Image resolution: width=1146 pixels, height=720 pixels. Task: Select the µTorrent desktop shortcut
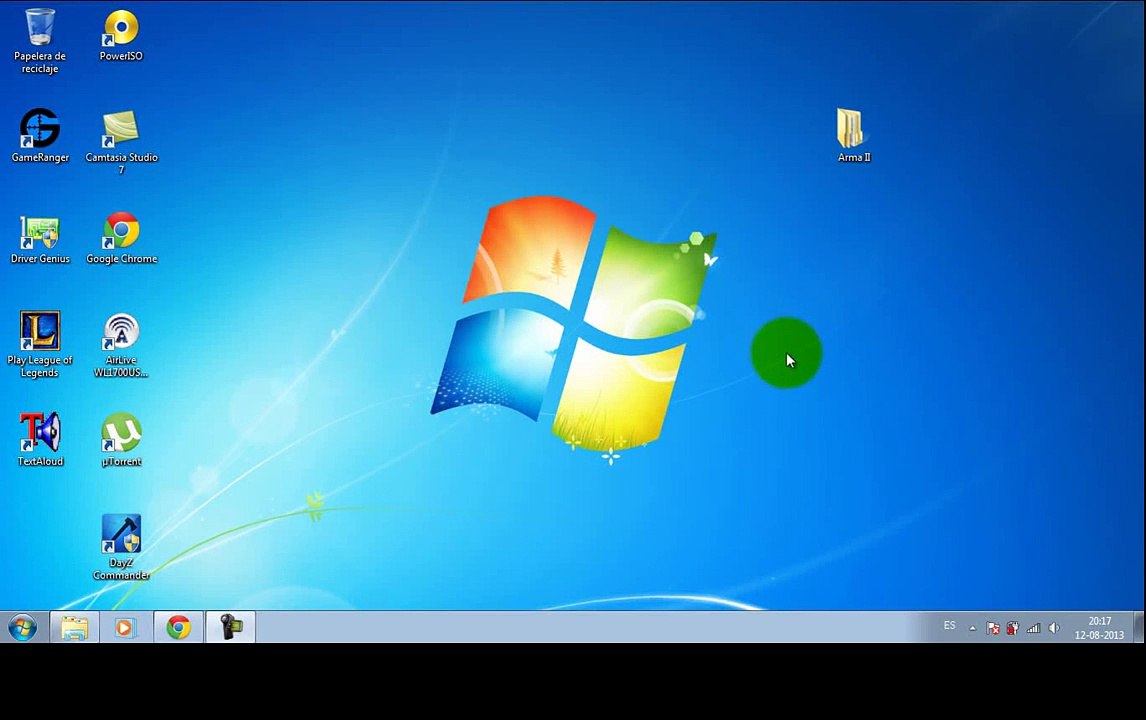point(121,439)
